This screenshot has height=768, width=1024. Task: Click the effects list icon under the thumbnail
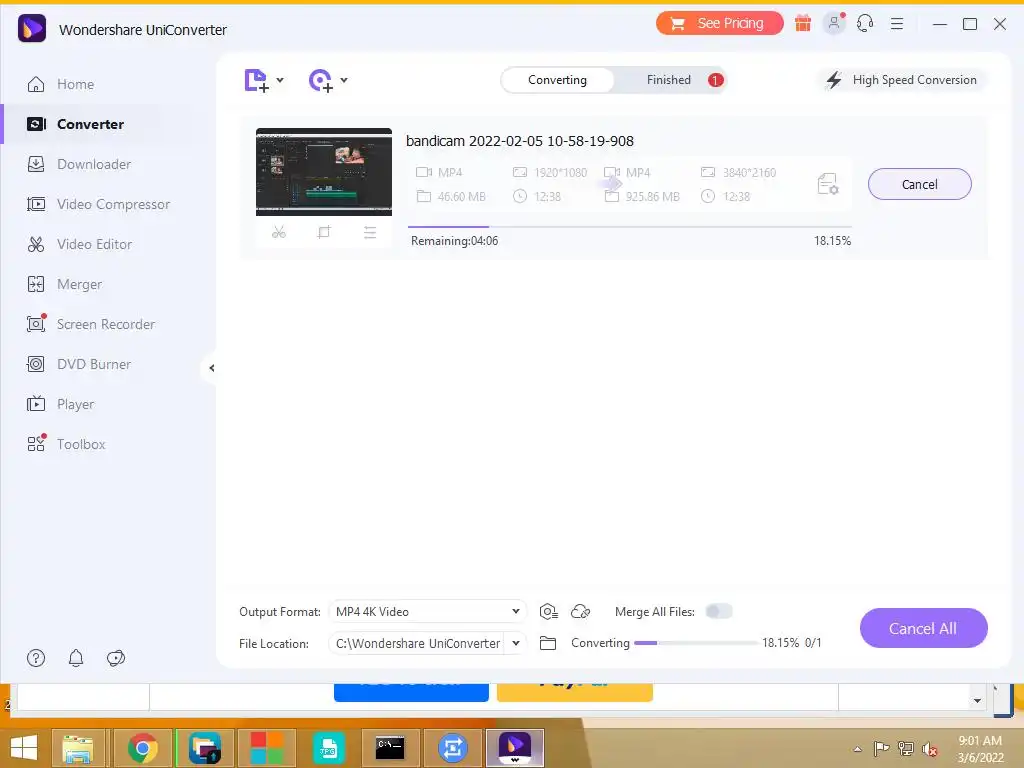pos(370,232)
